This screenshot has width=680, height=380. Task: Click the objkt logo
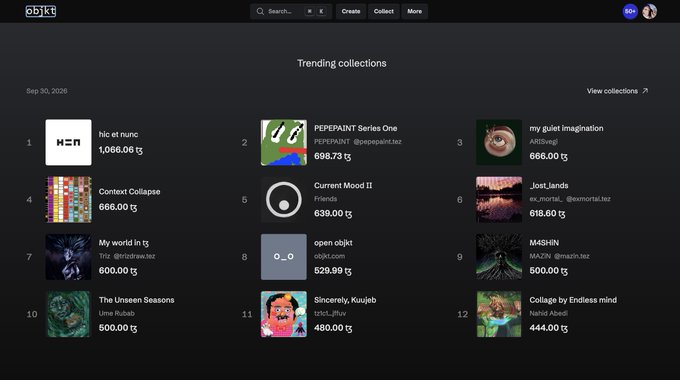pos(41,11)
